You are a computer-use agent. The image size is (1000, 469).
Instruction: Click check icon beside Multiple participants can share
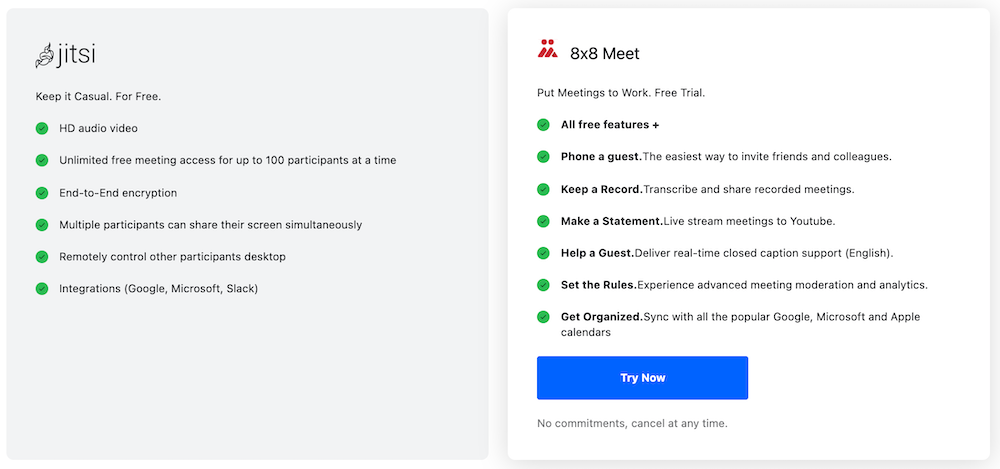pyautogui.click(x=42, y=225)
